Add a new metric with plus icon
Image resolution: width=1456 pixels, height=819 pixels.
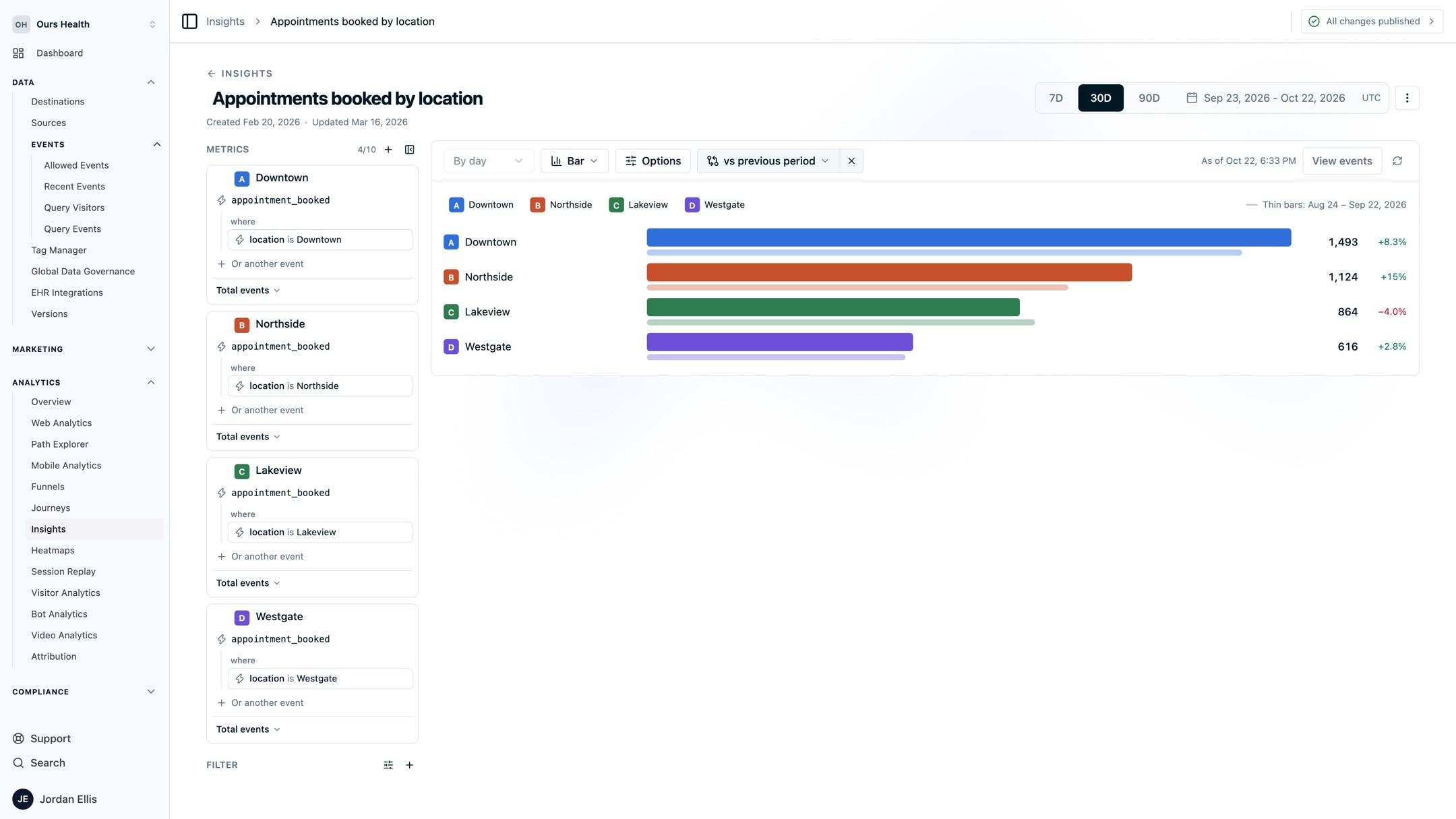click(x=388, y=150)
